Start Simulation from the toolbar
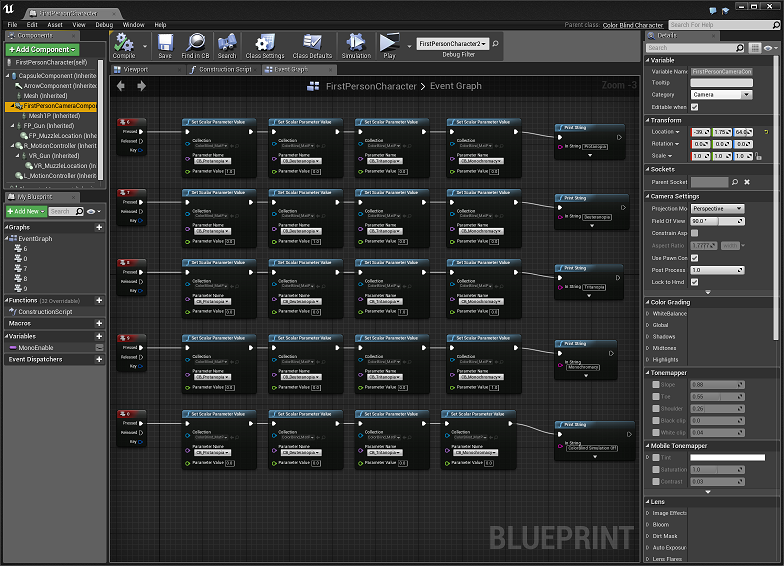Screen dimensions: 784x566 click(x=356, y=46)
